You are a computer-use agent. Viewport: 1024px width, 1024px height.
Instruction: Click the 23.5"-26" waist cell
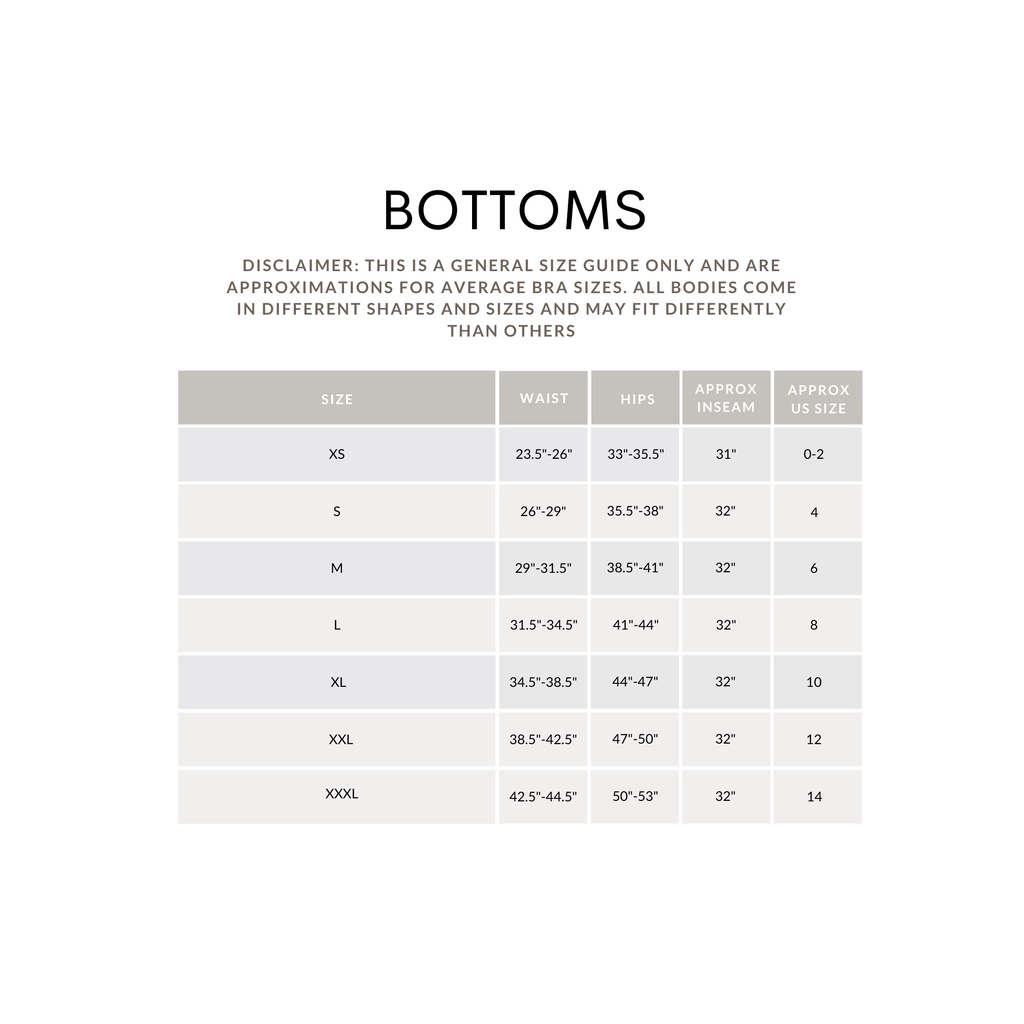(544, 454)
